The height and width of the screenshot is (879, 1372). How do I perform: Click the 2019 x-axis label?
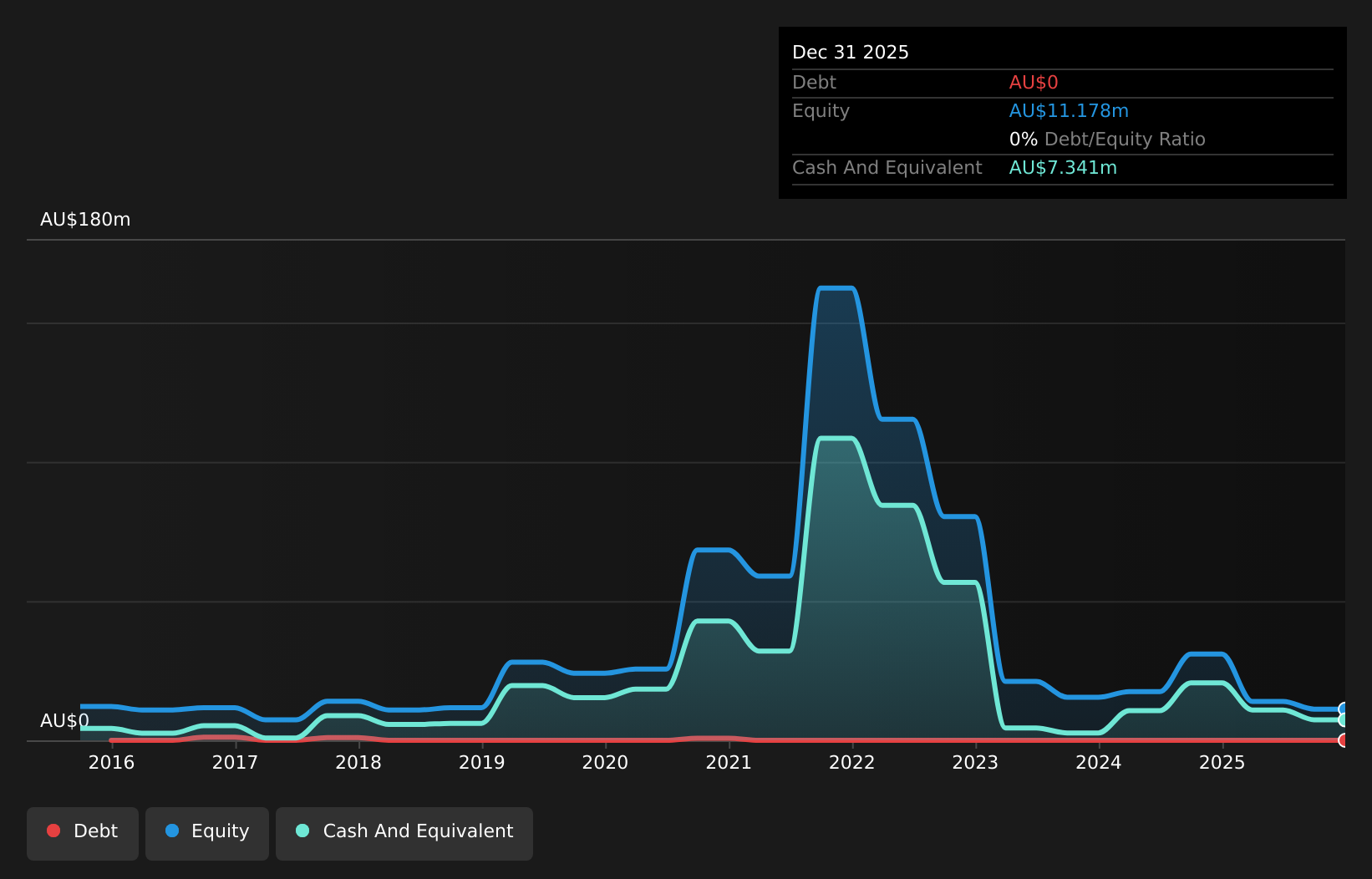pos(482,762)
